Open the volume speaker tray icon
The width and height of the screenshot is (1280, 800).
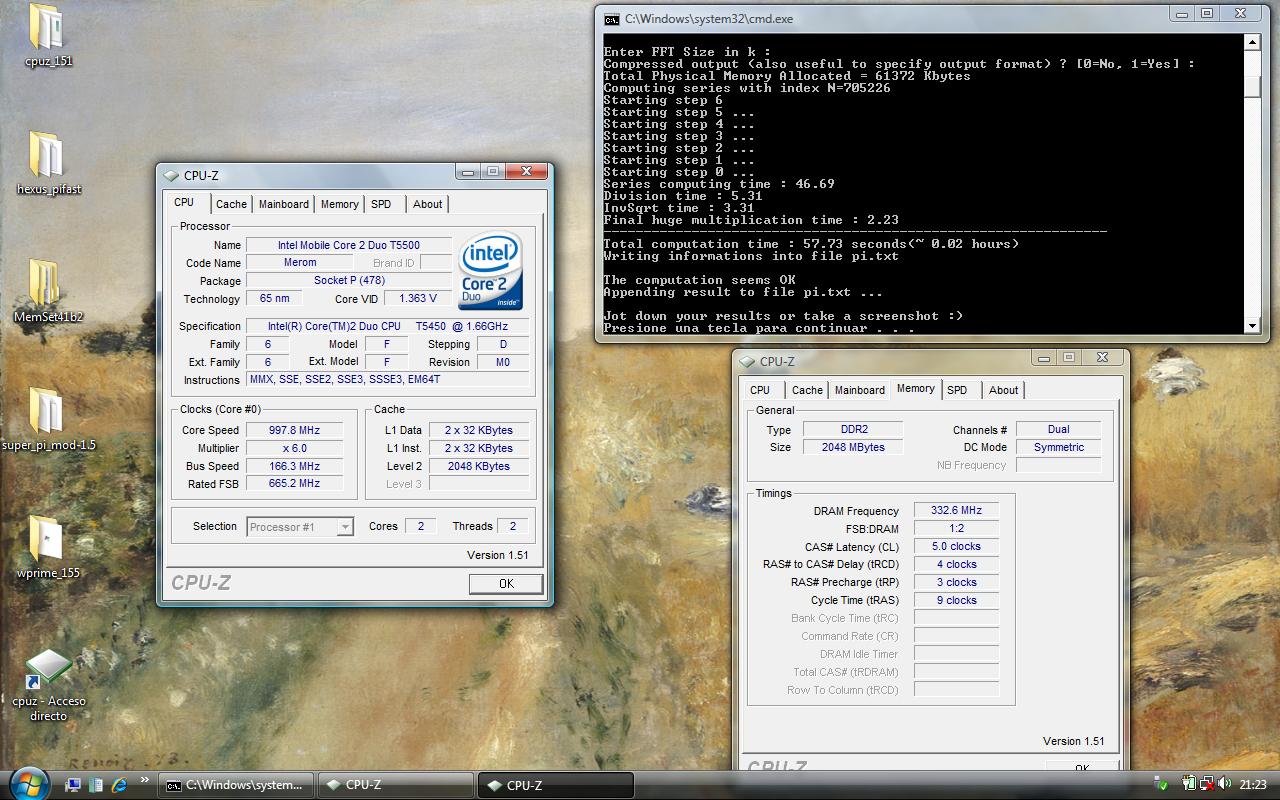coord(1225,785)
